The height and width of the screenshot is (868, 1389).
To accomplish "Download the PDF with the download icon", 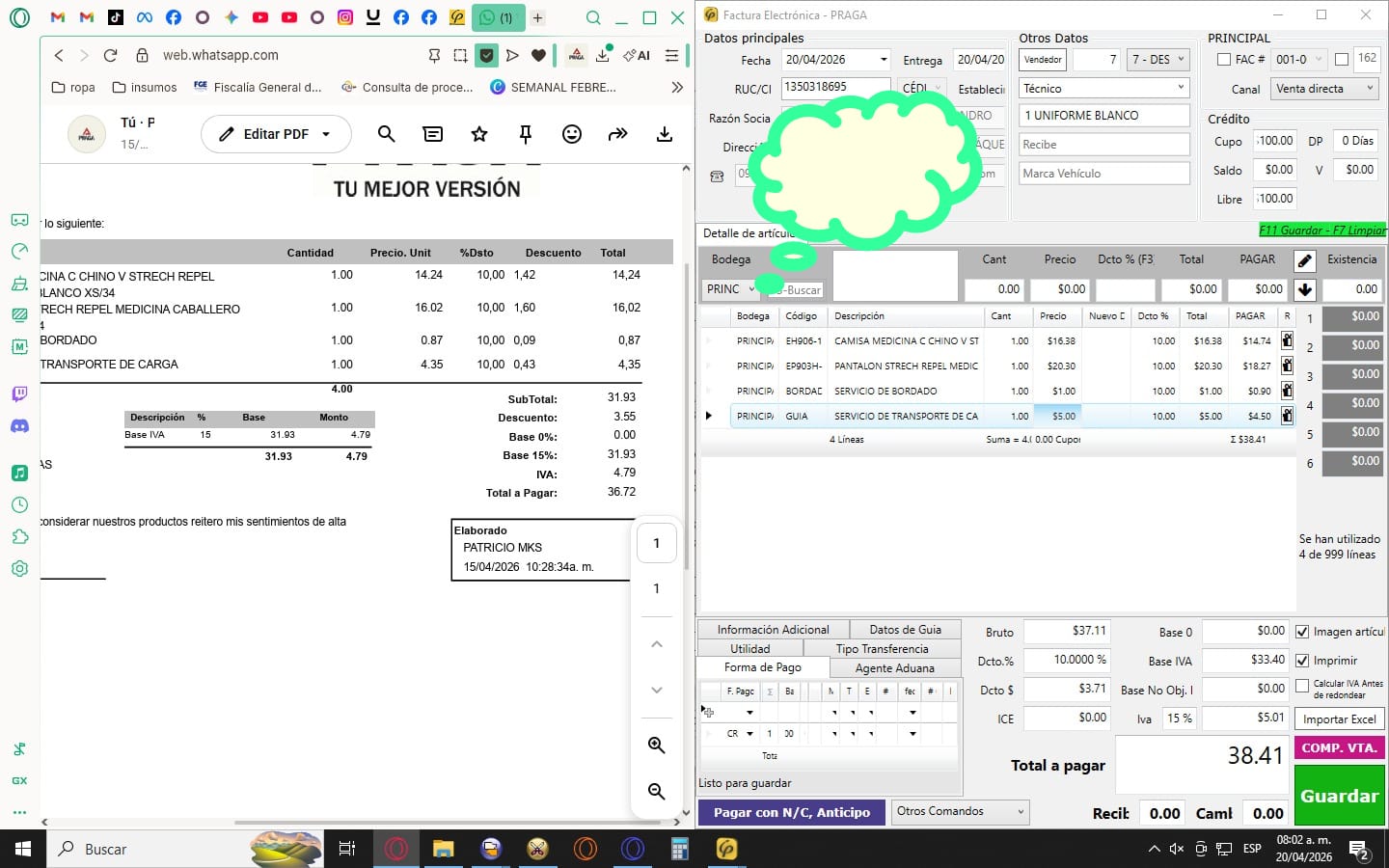I will 664,134.
